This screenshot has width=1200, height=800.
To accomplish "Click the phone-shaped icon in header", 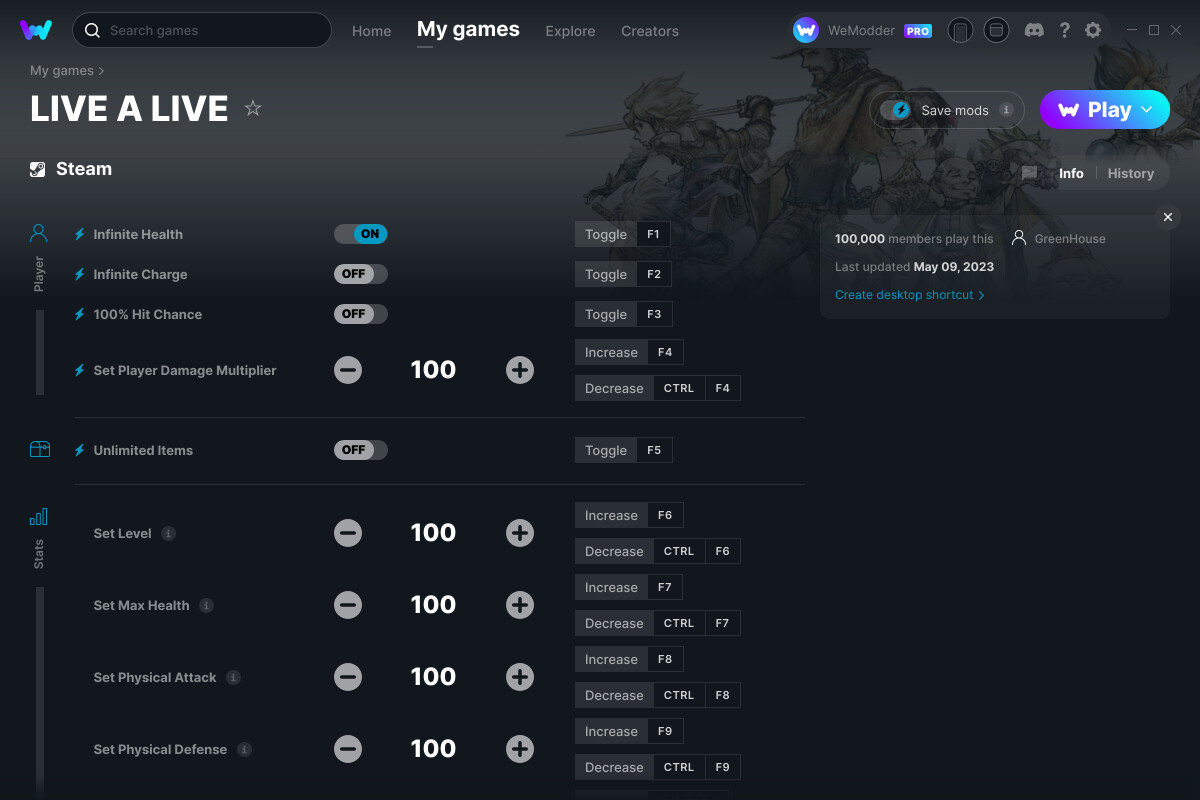I will point(960,30).
